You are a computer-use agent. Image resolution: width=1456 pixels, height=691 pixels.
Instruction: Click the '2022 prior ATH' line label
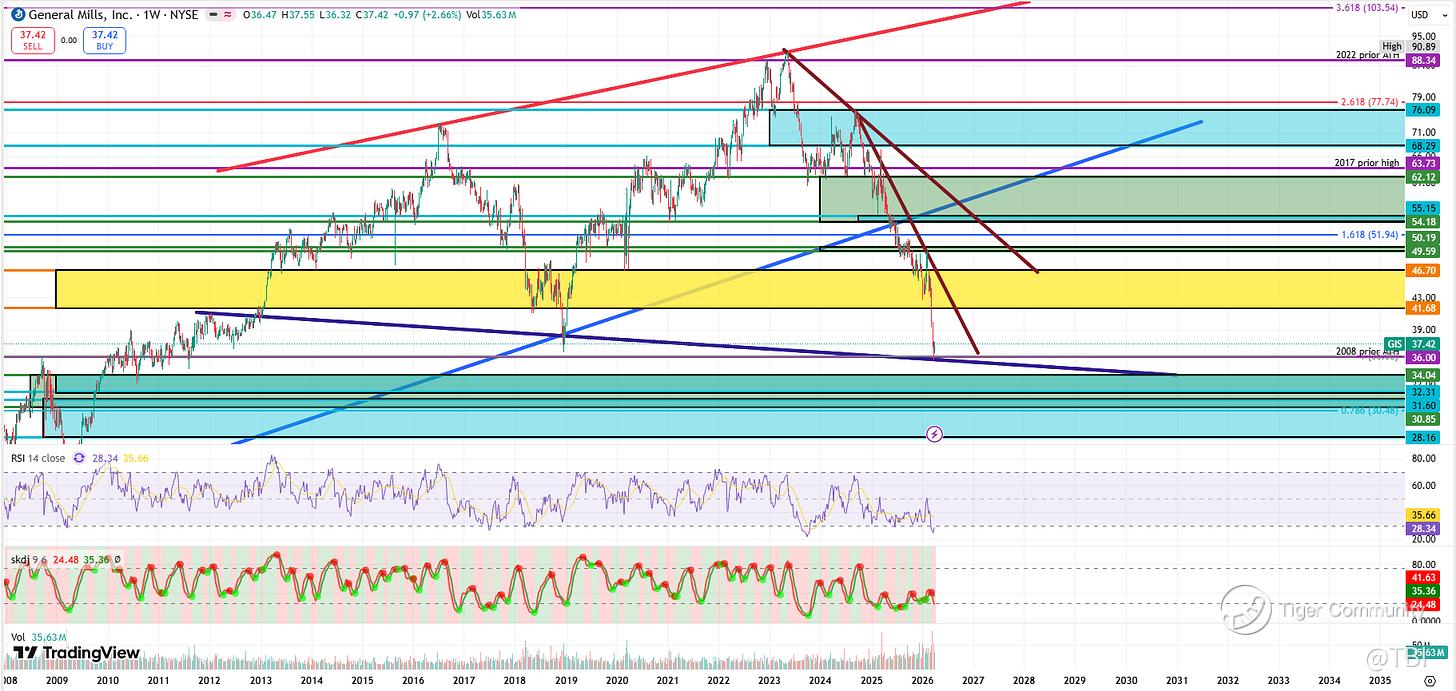1367,55
